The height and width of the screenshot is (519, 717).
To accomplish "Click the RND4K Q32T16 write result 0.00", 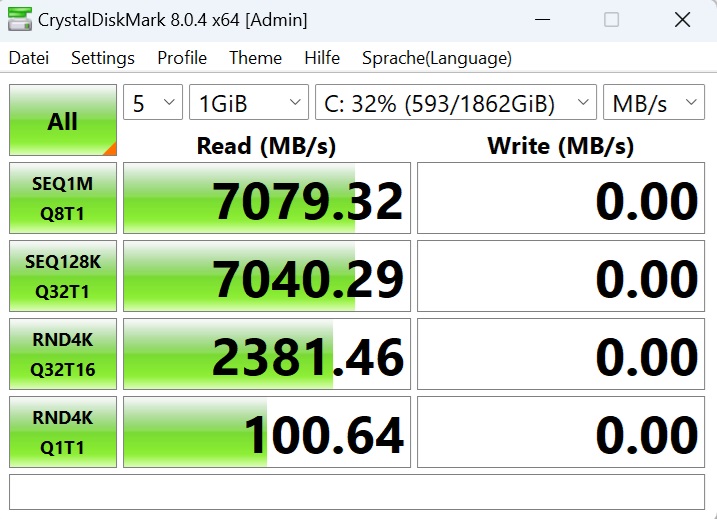I will coord(561,354).
